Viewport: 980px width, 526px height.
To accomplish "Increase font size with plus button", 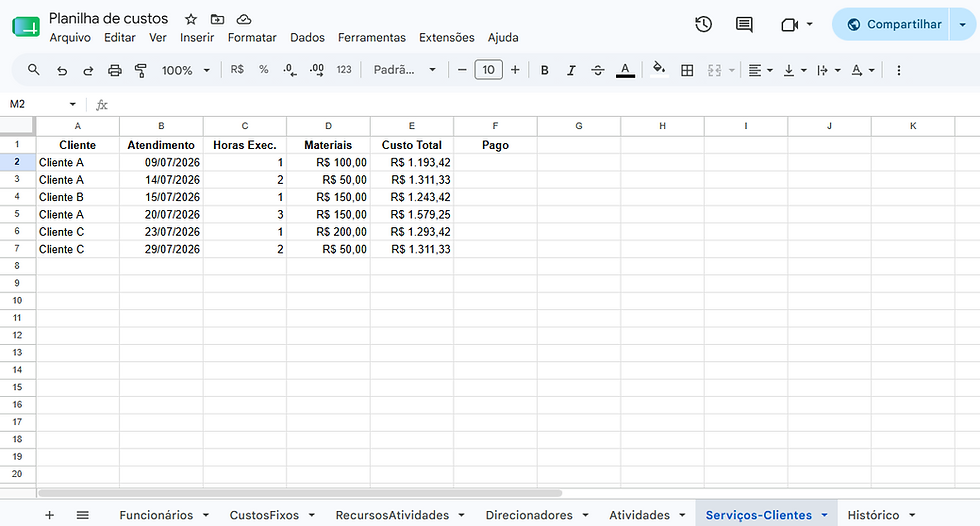I will click(515, 70).
